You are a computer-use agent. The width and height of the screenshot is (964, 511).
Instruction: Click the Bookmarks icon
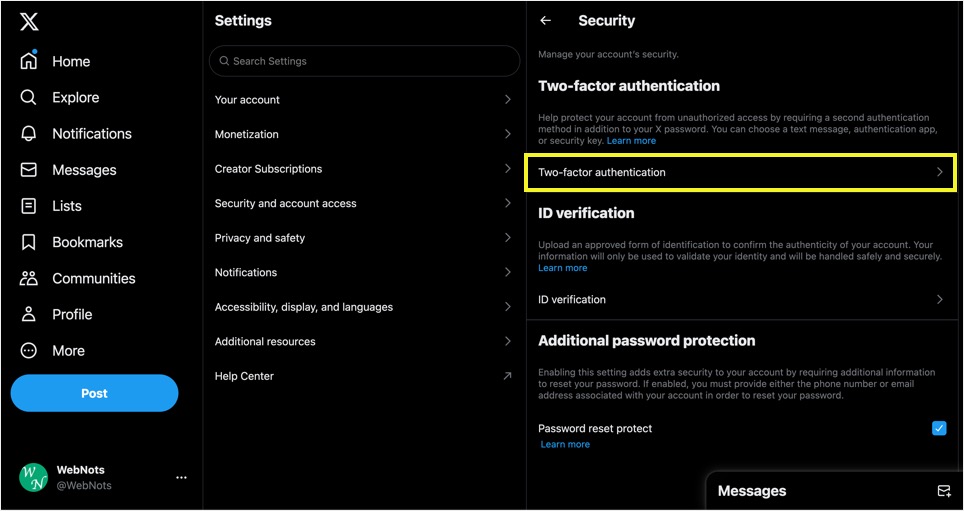28,242
